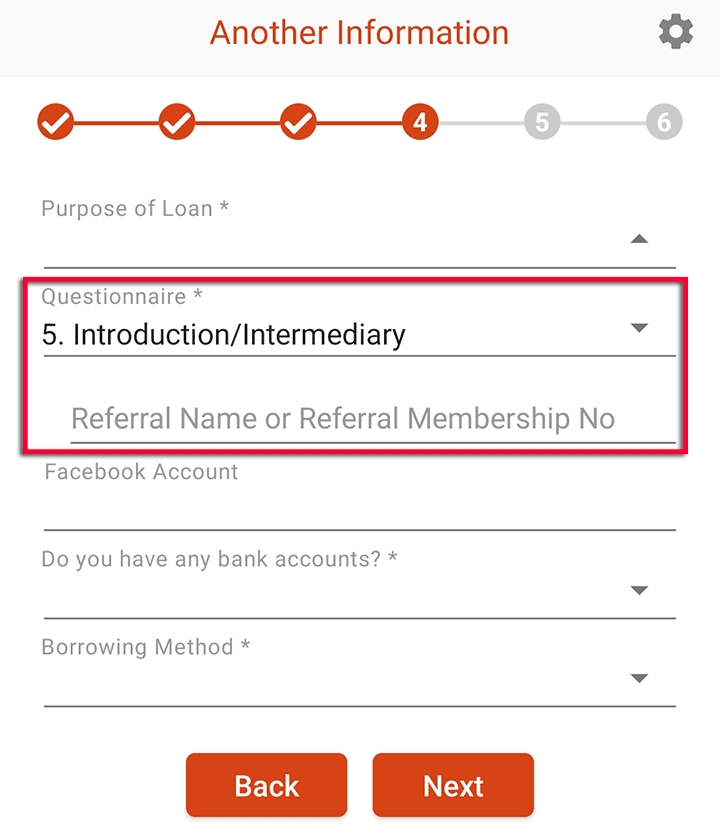Select the step 5 circle
This screenshot has height=833, width=720.
click(542, 123)
